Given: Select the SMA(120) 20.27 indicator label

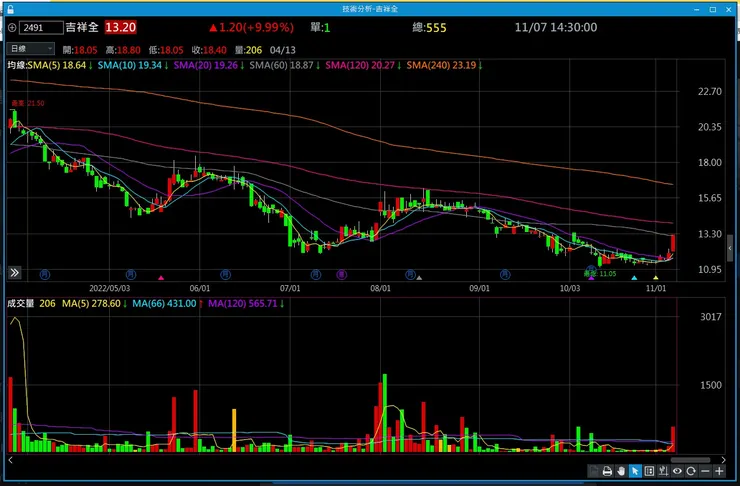Looking at the screenshot, I should point(360,65).
